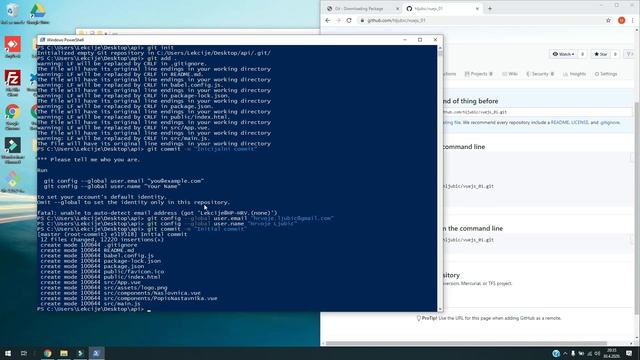
Task: Click the Chrome address bar URL
Action: click(396, 20)
